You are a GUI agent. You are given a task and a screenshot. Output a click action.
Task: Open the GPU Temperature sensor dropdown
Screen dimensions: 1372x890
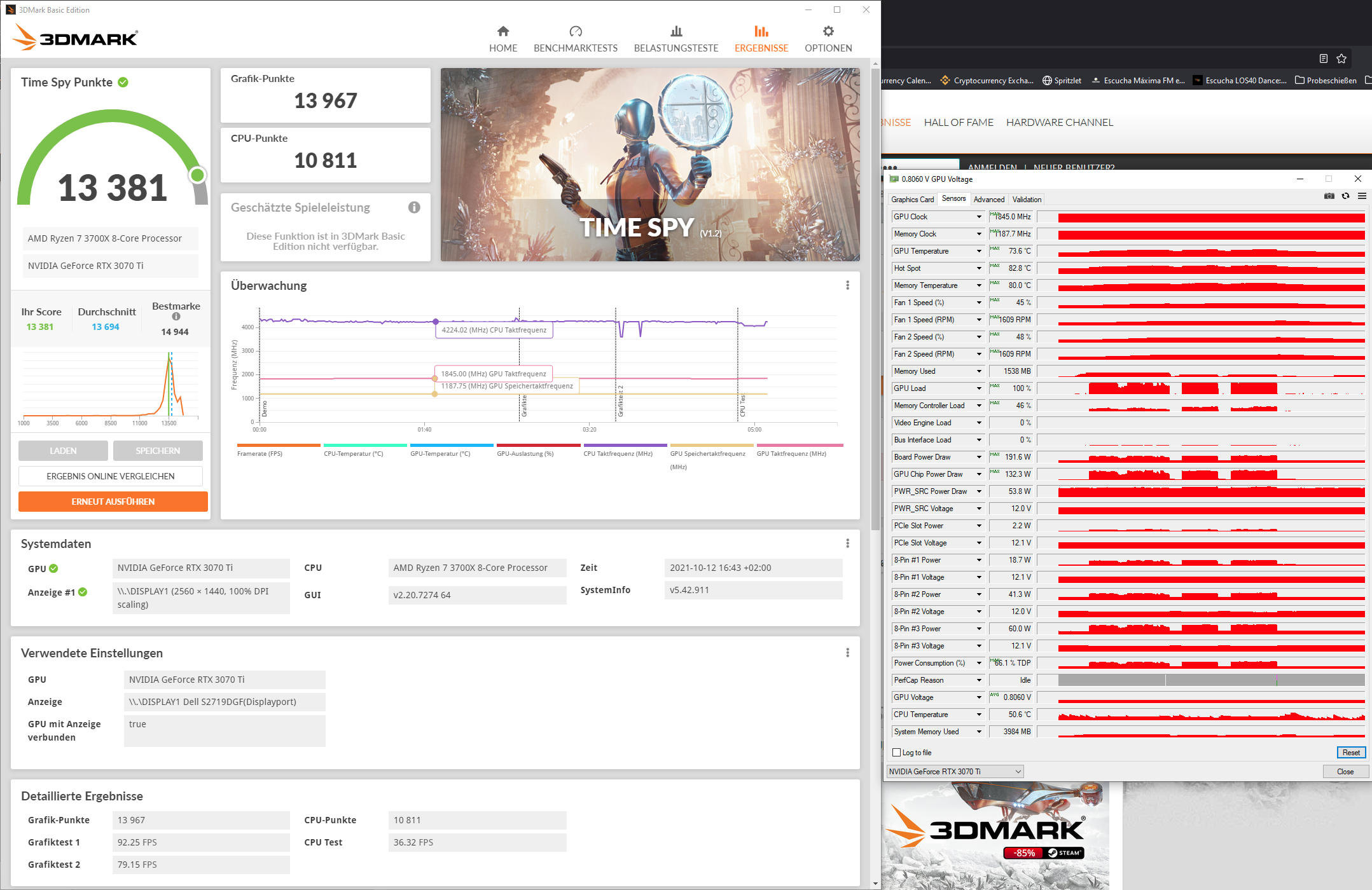(979, 251)
